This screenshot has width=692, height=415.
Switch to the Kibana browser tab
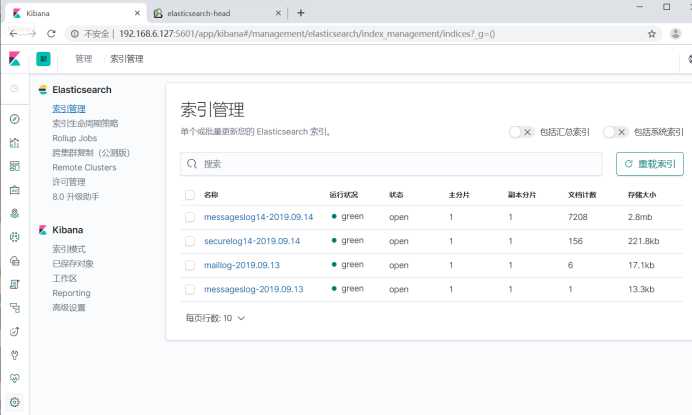(x=75, y=13)
